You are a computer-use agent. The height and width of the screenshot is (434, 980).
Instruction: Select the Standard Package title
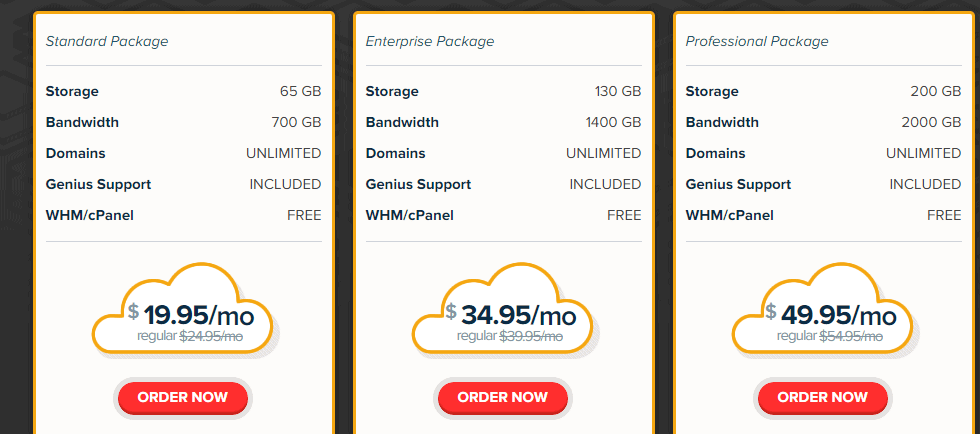pos(107,42)
